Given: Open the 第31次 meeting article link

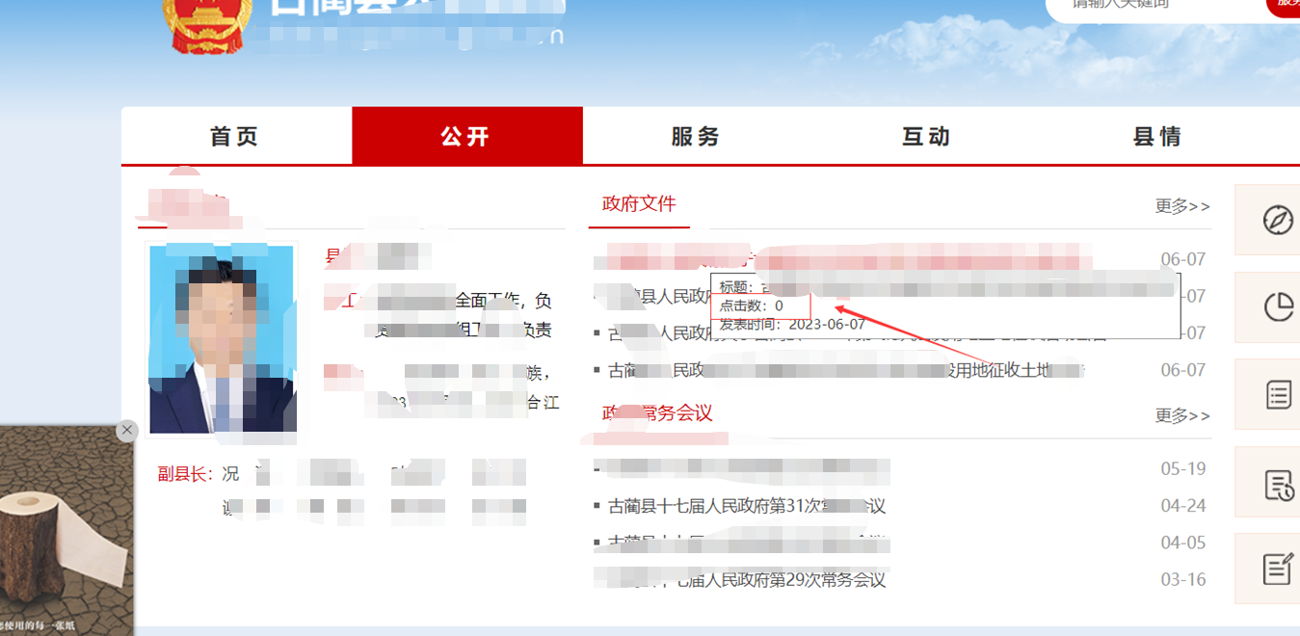Looking at the screenshot, I should coord(746,506).
